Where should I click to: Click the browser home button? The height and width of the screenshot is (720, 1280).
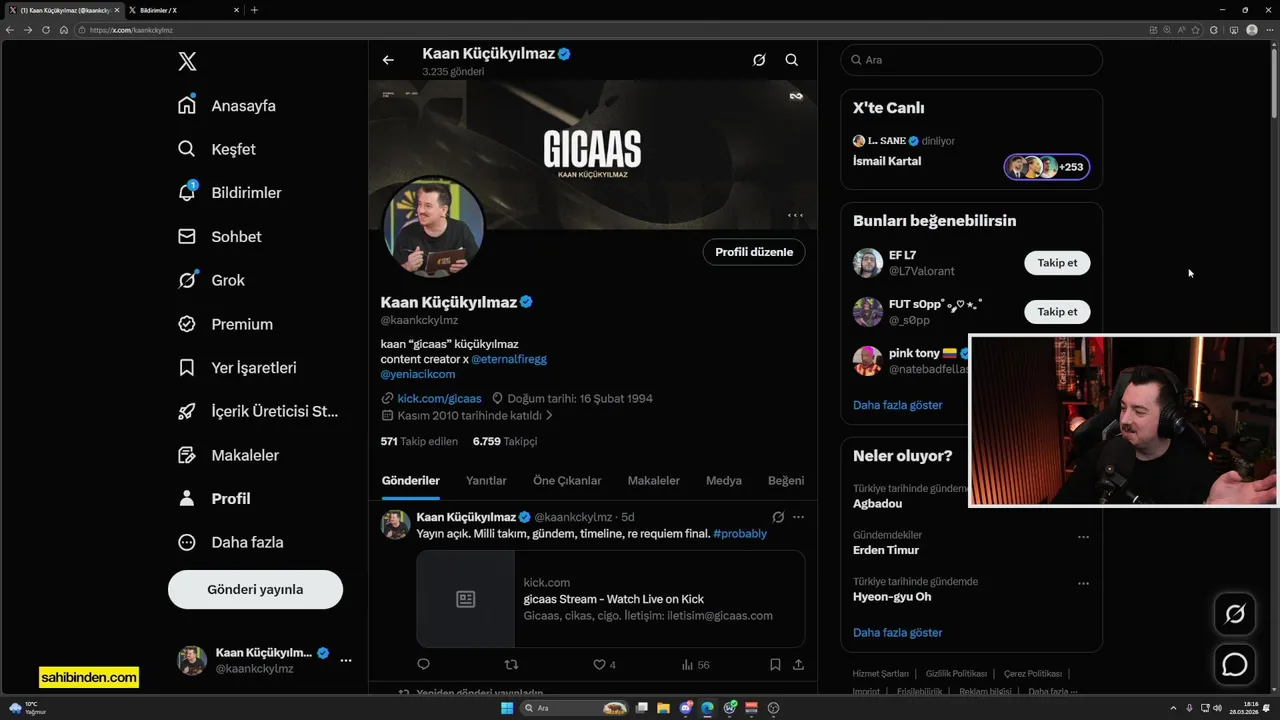pyautogui.click(x=64, y=30)
